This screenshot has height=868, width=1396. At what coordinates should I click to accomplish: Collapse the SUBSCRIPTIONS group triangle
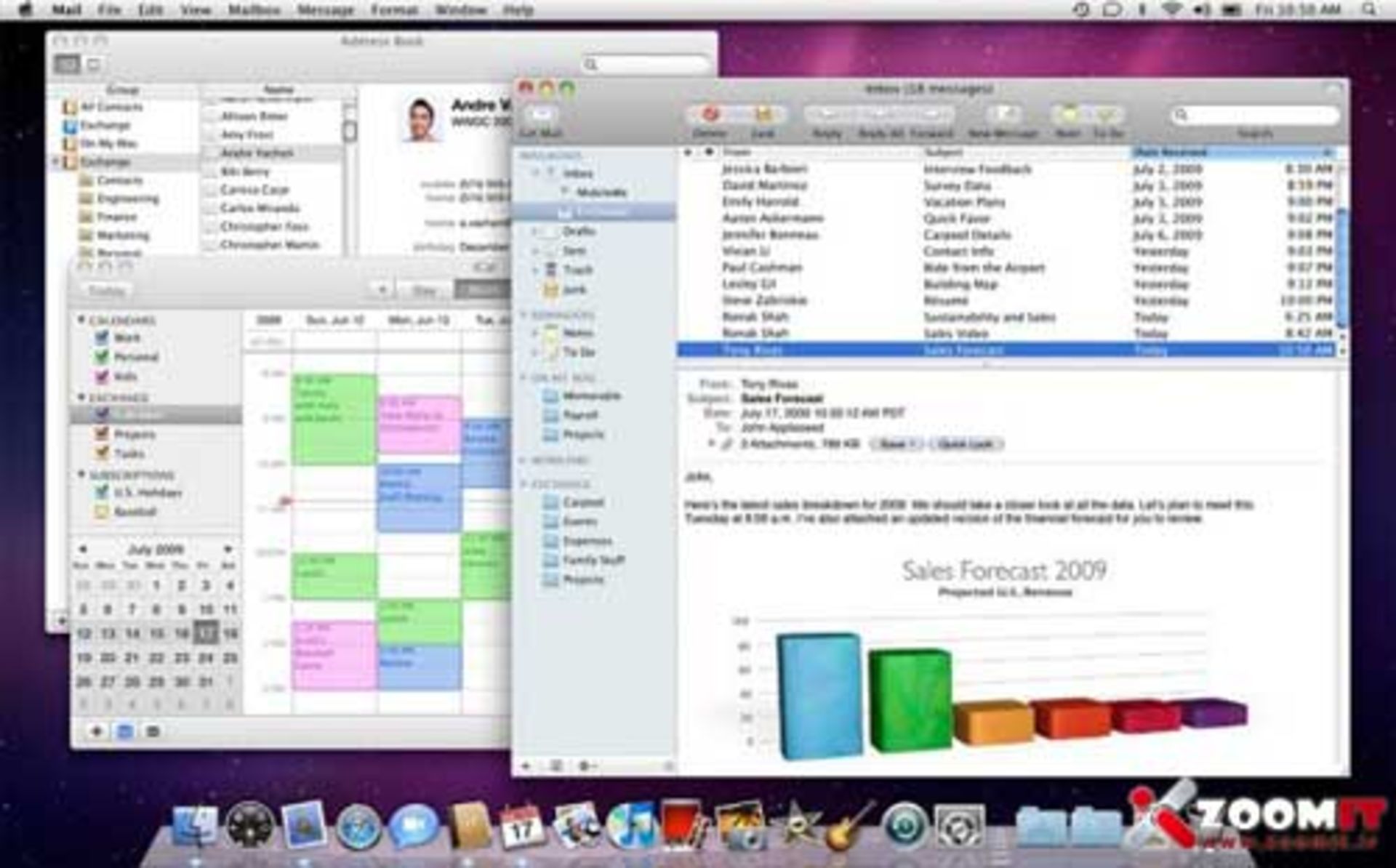81,475
